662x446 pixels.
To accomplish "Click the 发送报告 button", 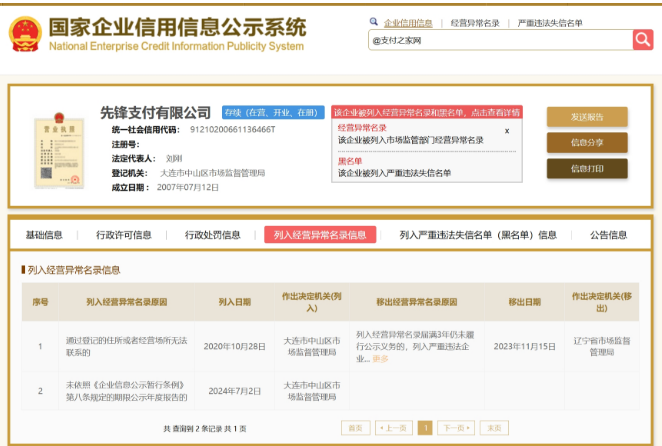I will 587,117.
